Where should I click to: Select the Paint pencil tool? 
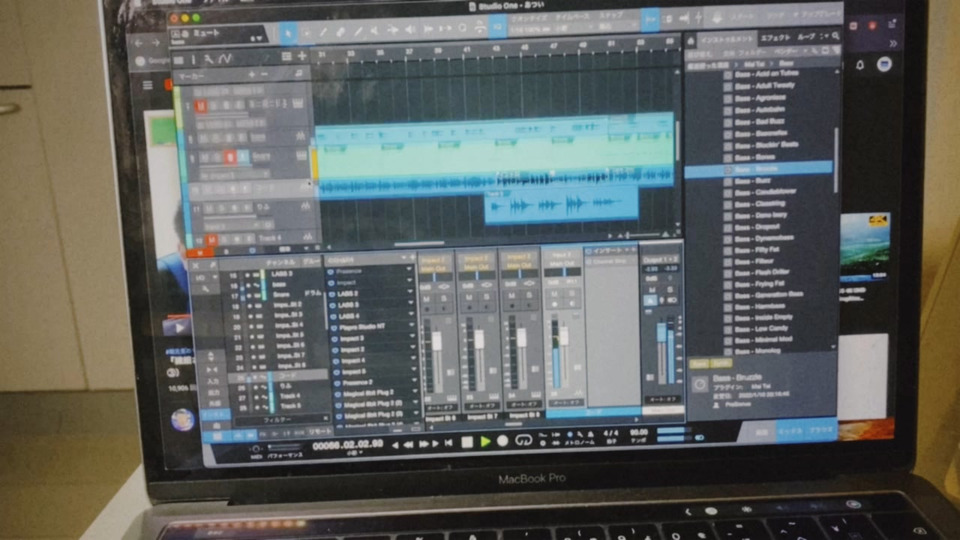(358, 31)
